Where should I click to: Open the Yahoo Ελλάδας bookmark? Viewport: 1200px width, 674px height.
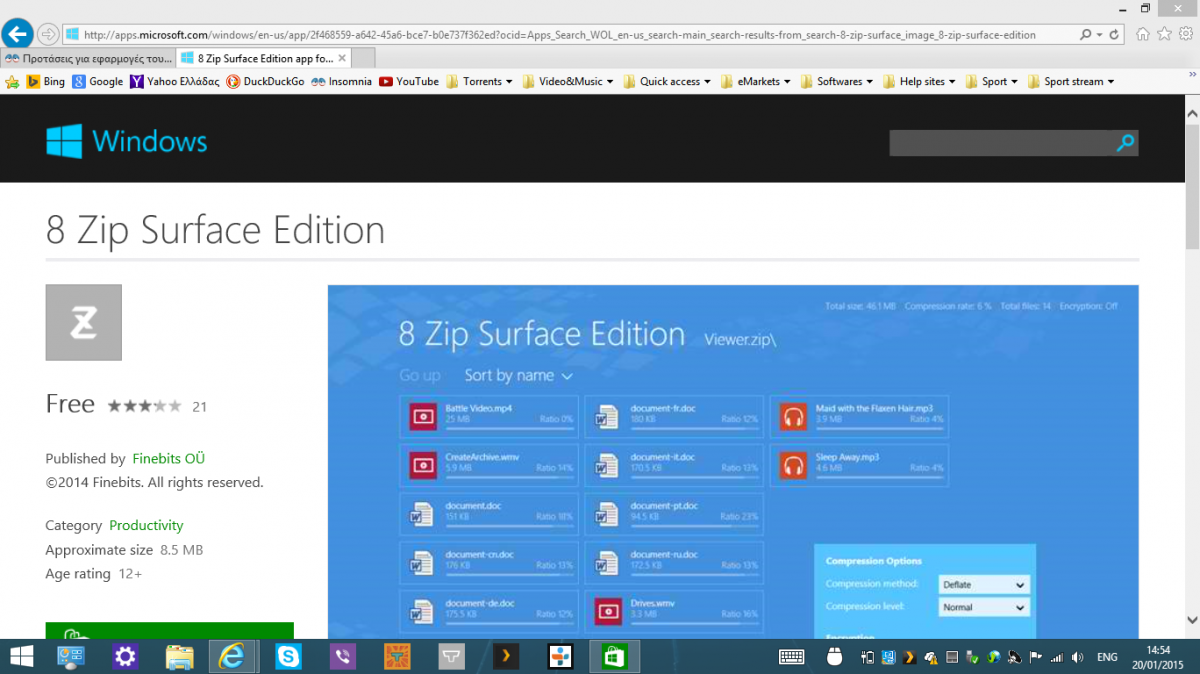tap(174, 82)
